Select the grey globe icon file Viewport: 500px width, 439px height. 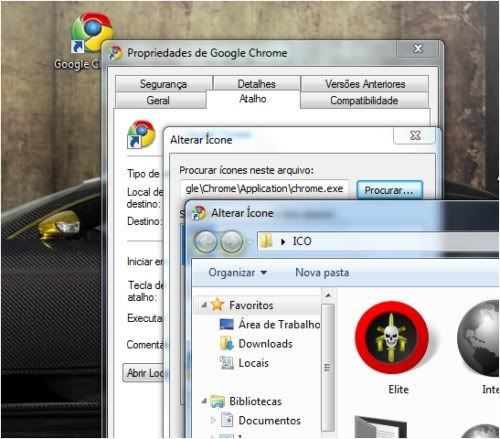click(x=478, y=337)
